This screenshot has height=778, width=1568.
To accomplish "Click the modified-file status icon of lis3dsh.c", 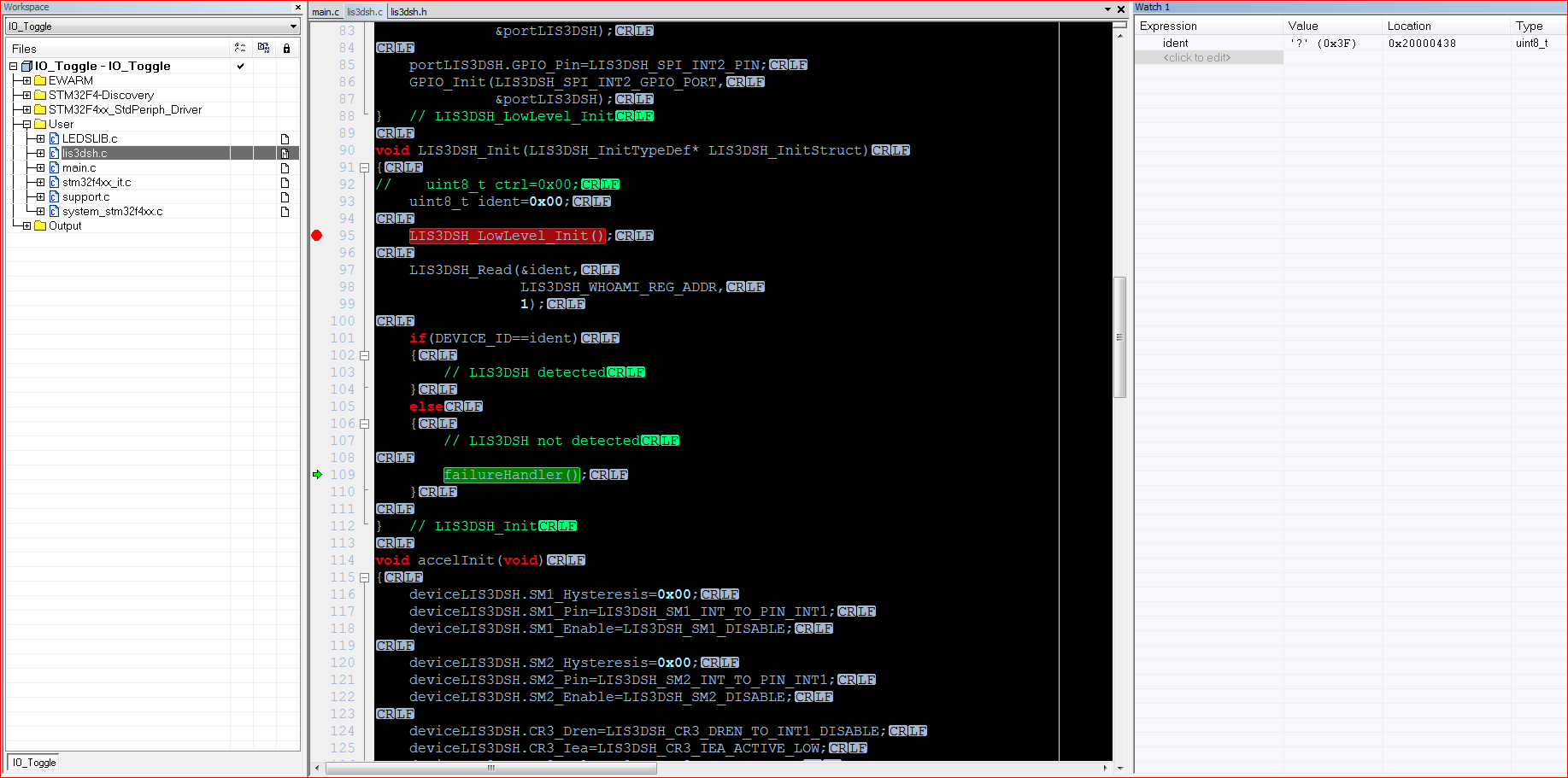I will [285, 154].
